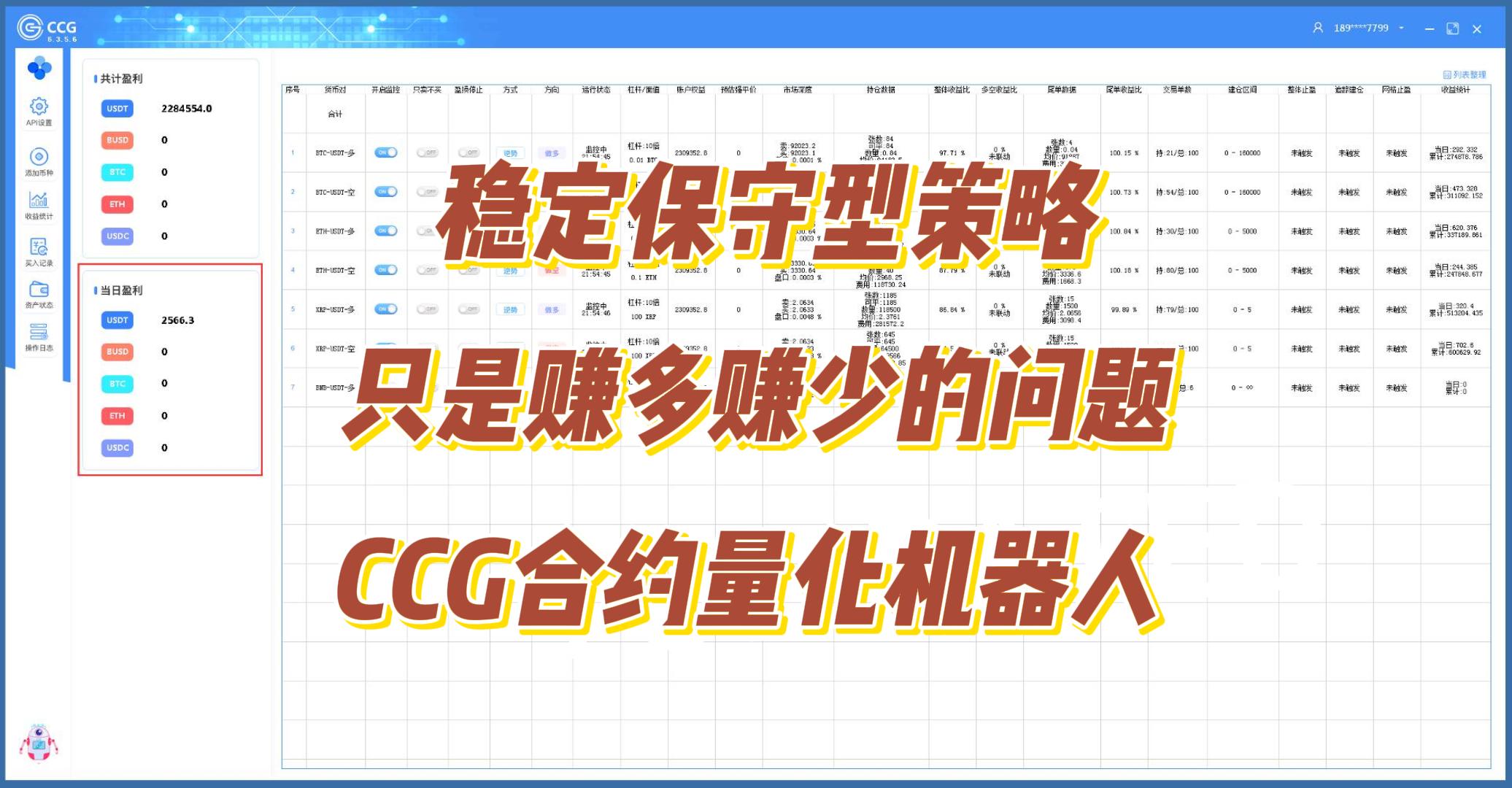Turn off monitoring for BTC-USDT-多
This screenshot has width=1512, height=788.
[385, 152]
